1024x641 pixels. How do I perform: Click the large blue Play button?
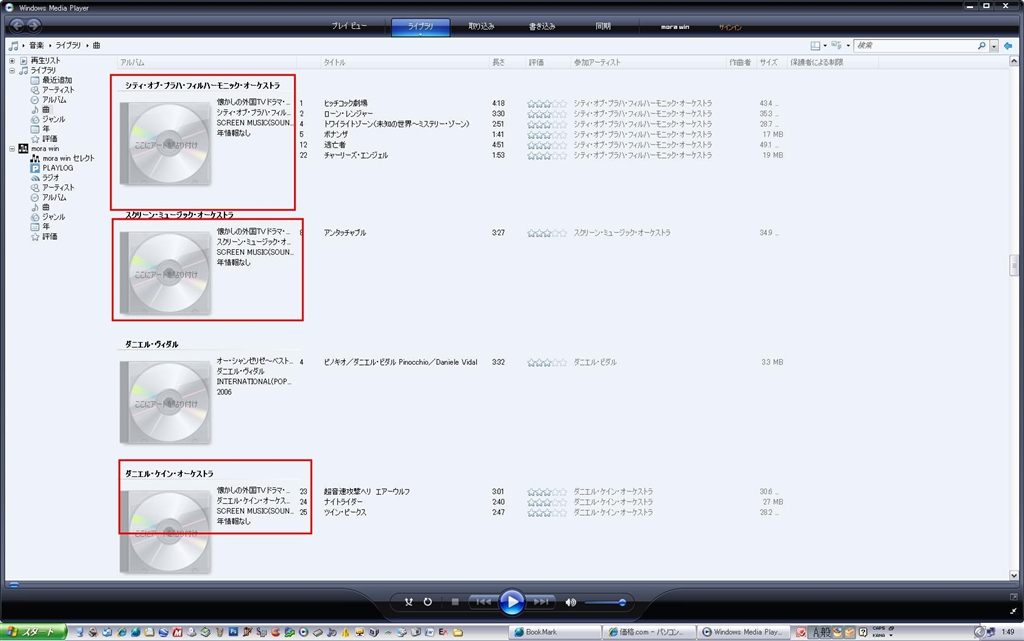click(x=512, y=602)
